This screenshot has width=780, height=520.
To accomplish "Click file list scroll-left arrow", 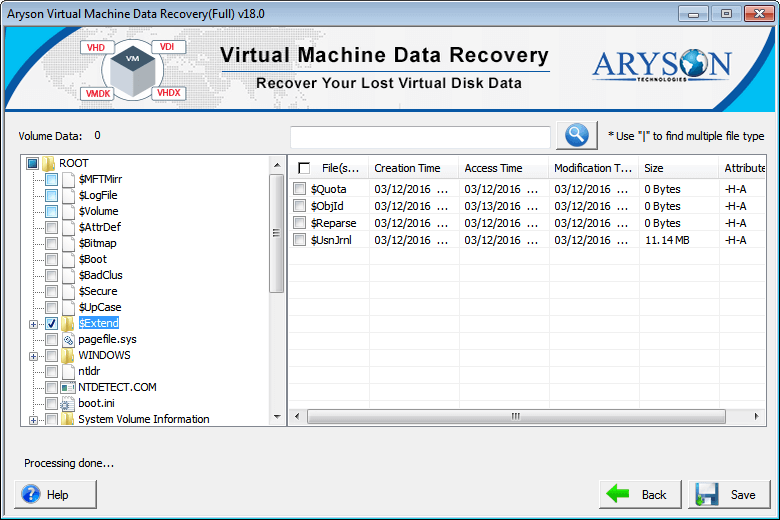I will pos(297,416).
